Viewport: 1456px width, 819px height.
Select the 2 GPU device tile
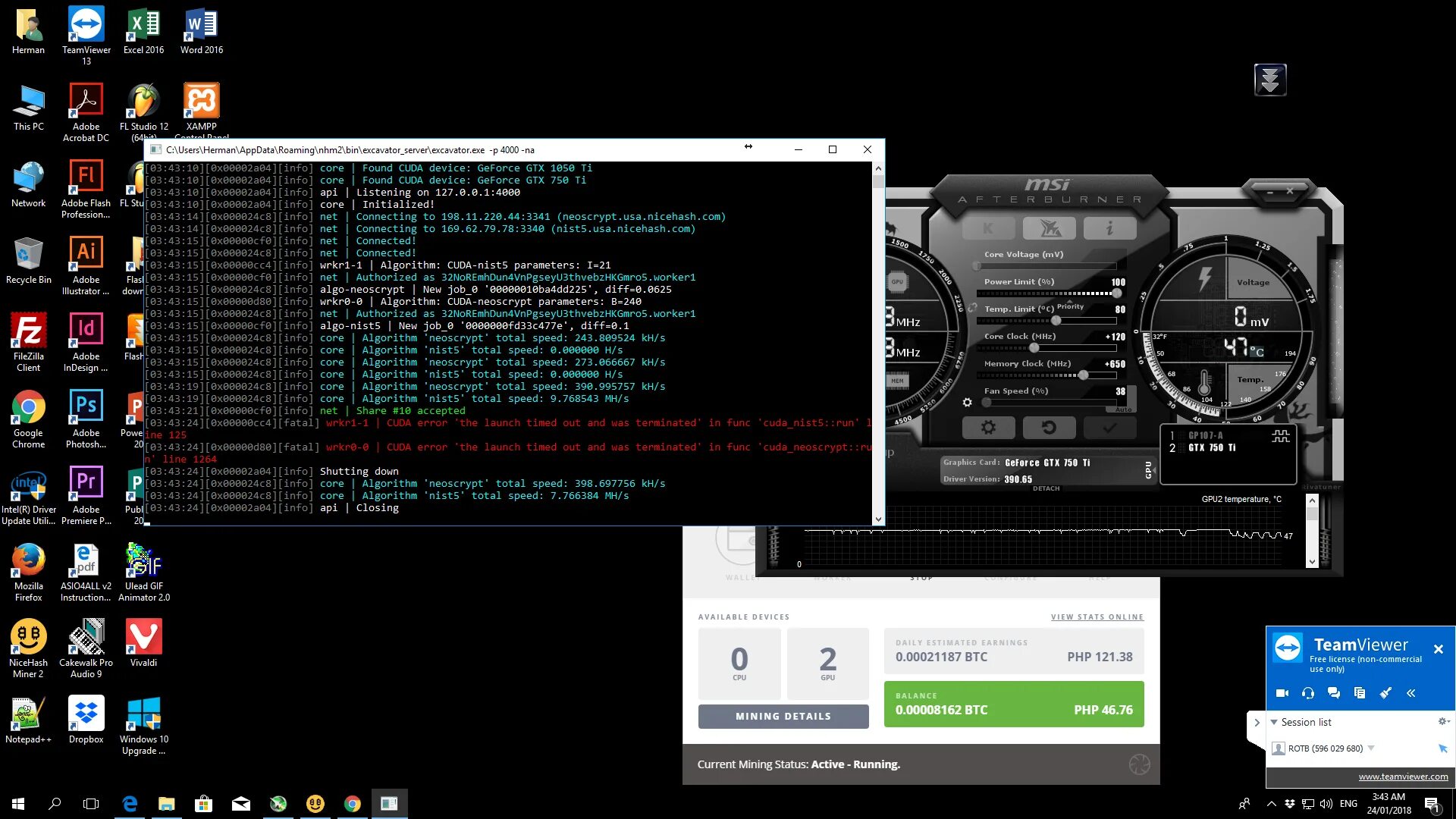[x=827, y=664]
